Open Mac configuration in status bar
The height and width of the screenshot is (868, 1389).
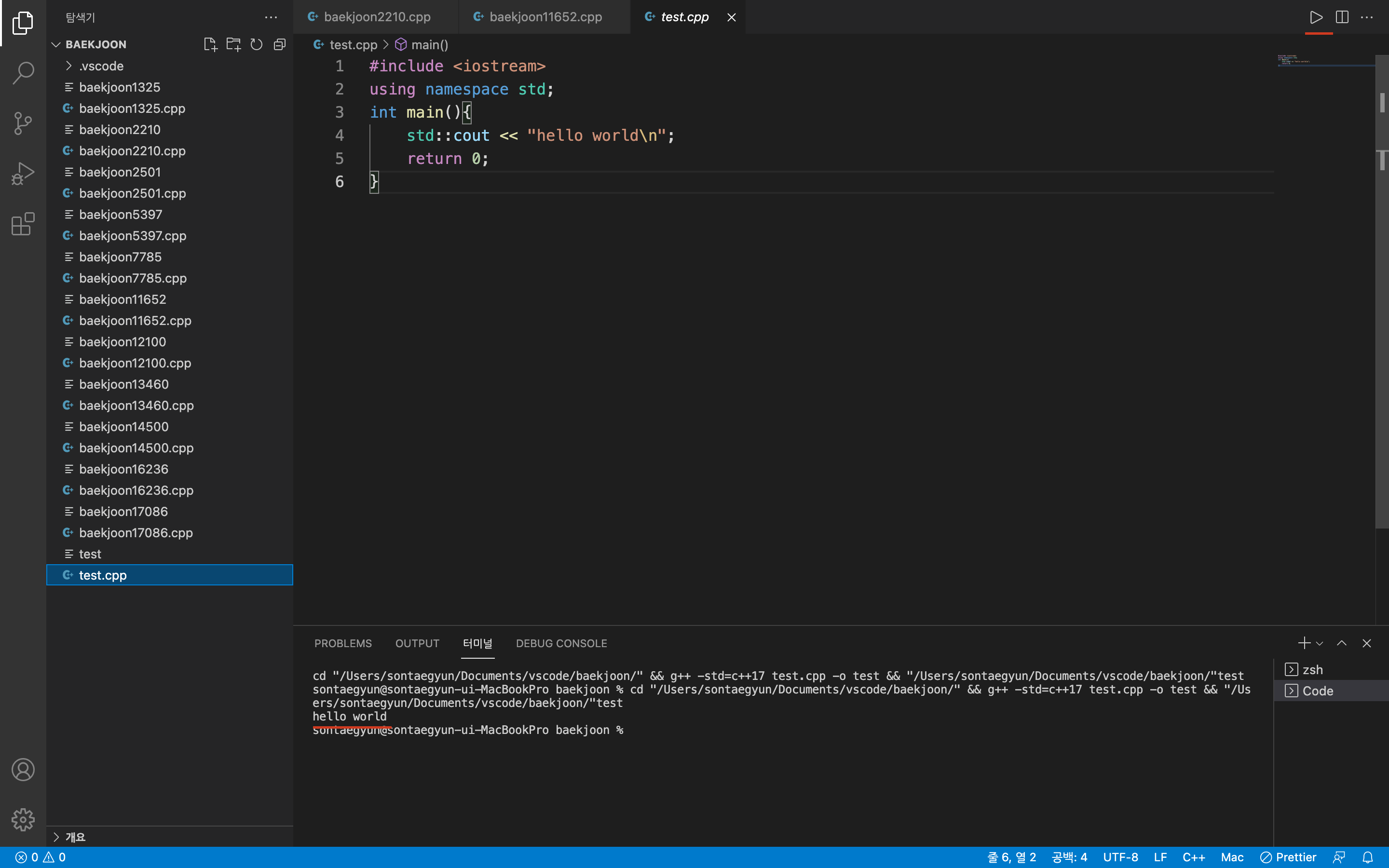(x=1232, y=857)
